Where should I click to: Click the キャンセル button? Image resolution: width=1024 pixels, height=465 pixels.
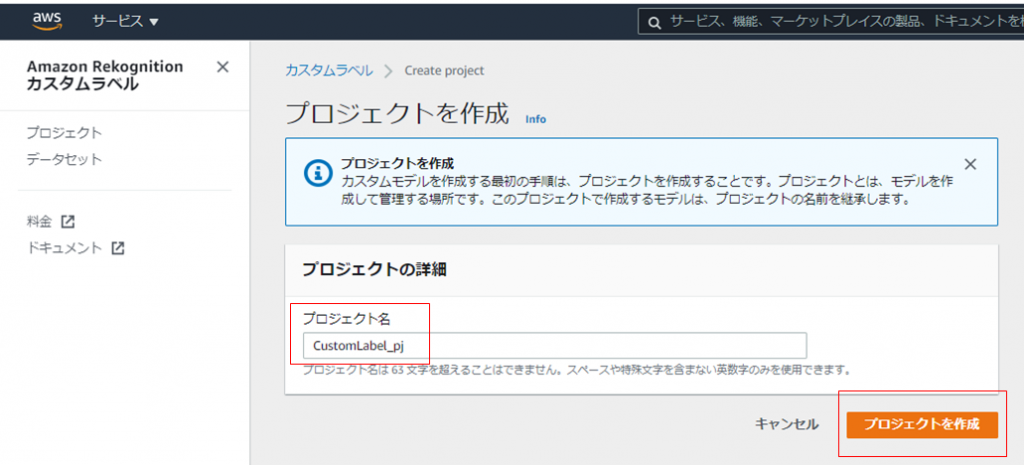pos(786,425)
